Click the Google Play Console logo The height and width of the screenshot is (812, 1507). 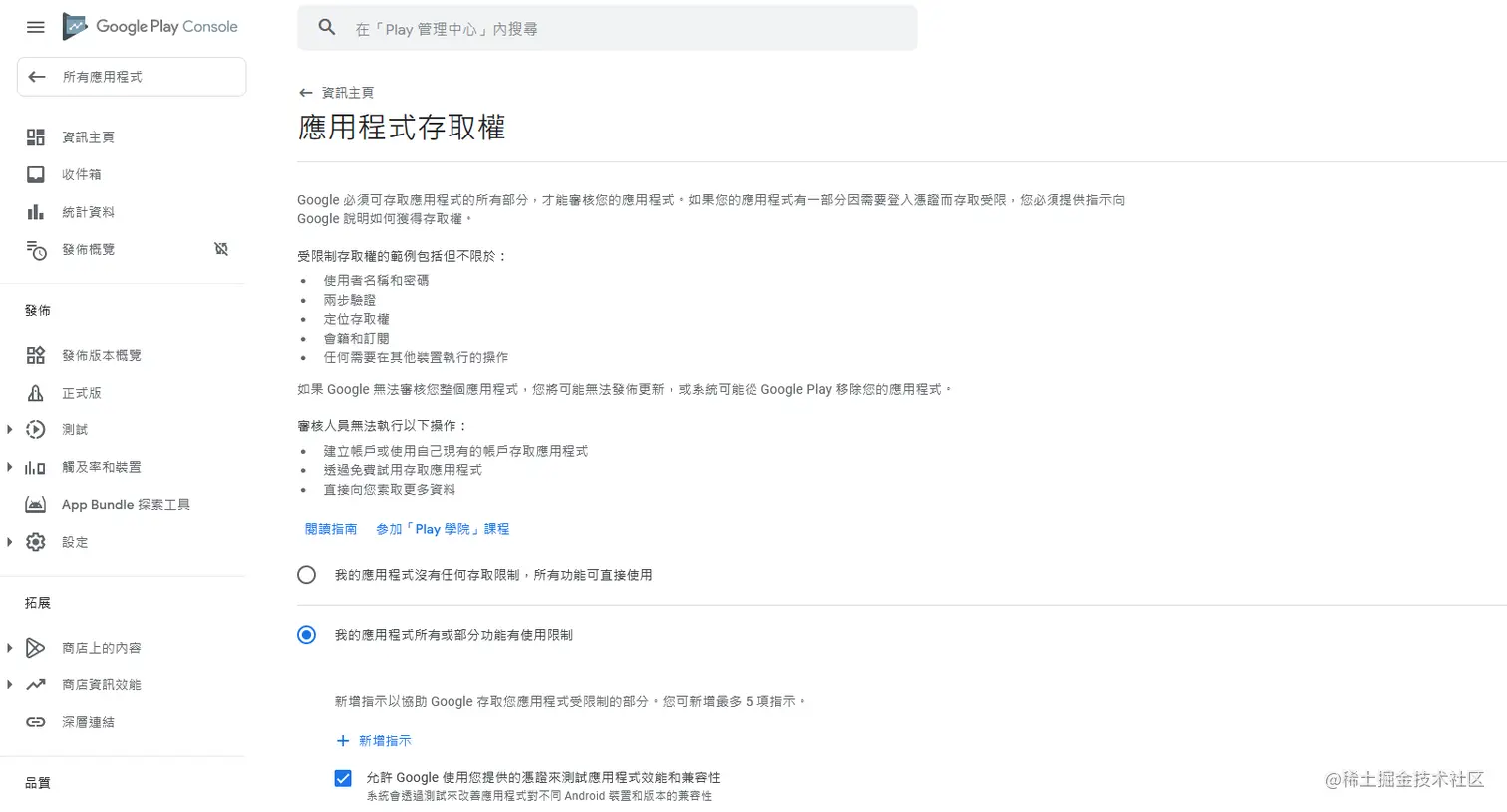151,27
